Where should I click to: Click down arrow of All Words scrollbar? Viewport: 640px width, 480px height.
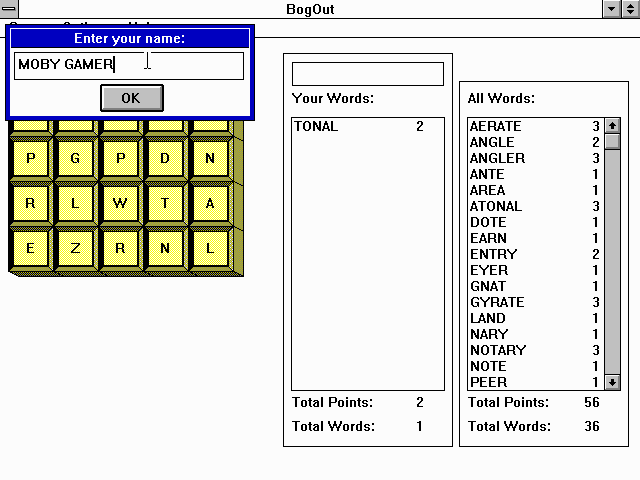(612, 382)
